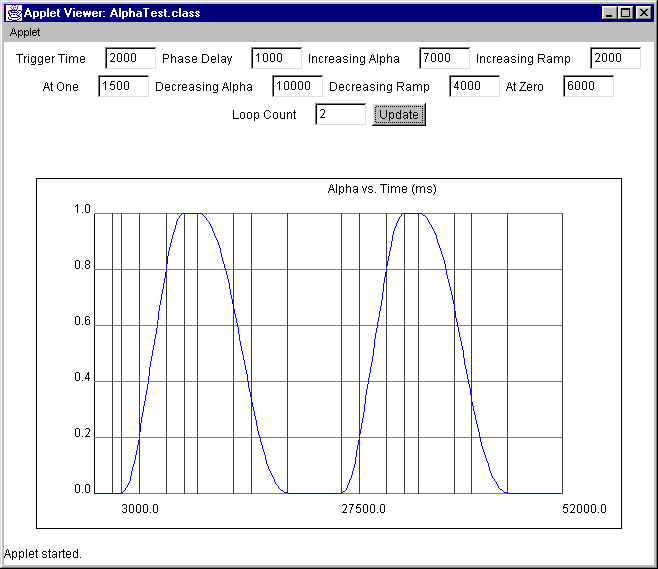The image size is (658, 569).
Task: Minimize the Applet Viewer window
Action: coord(610,13)
